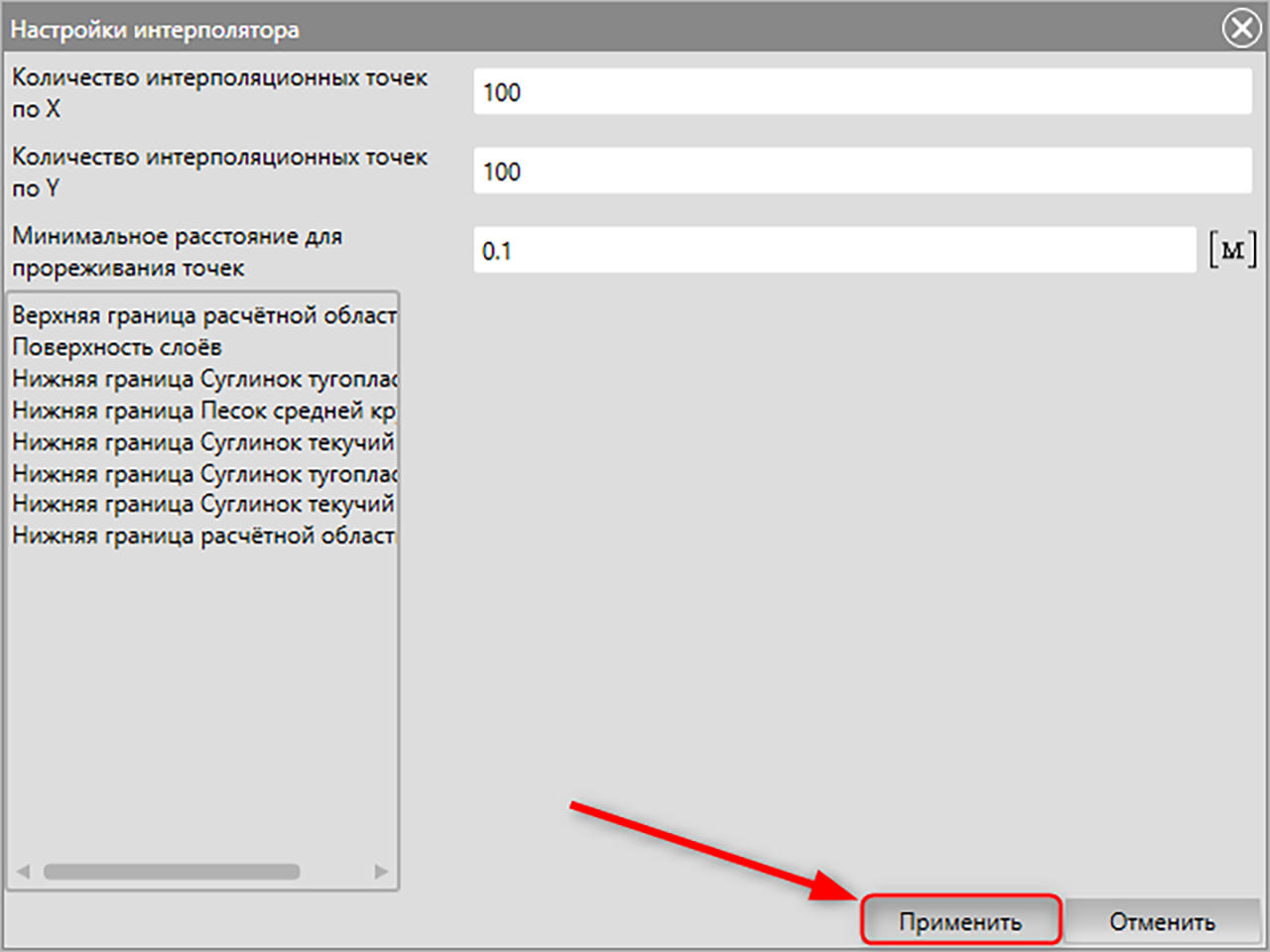Image resolution: width=1270 pixels, height=952 pixels.
Task: Select first Нижняя граница Суглинок текучий item
Action: click(203, 442)
